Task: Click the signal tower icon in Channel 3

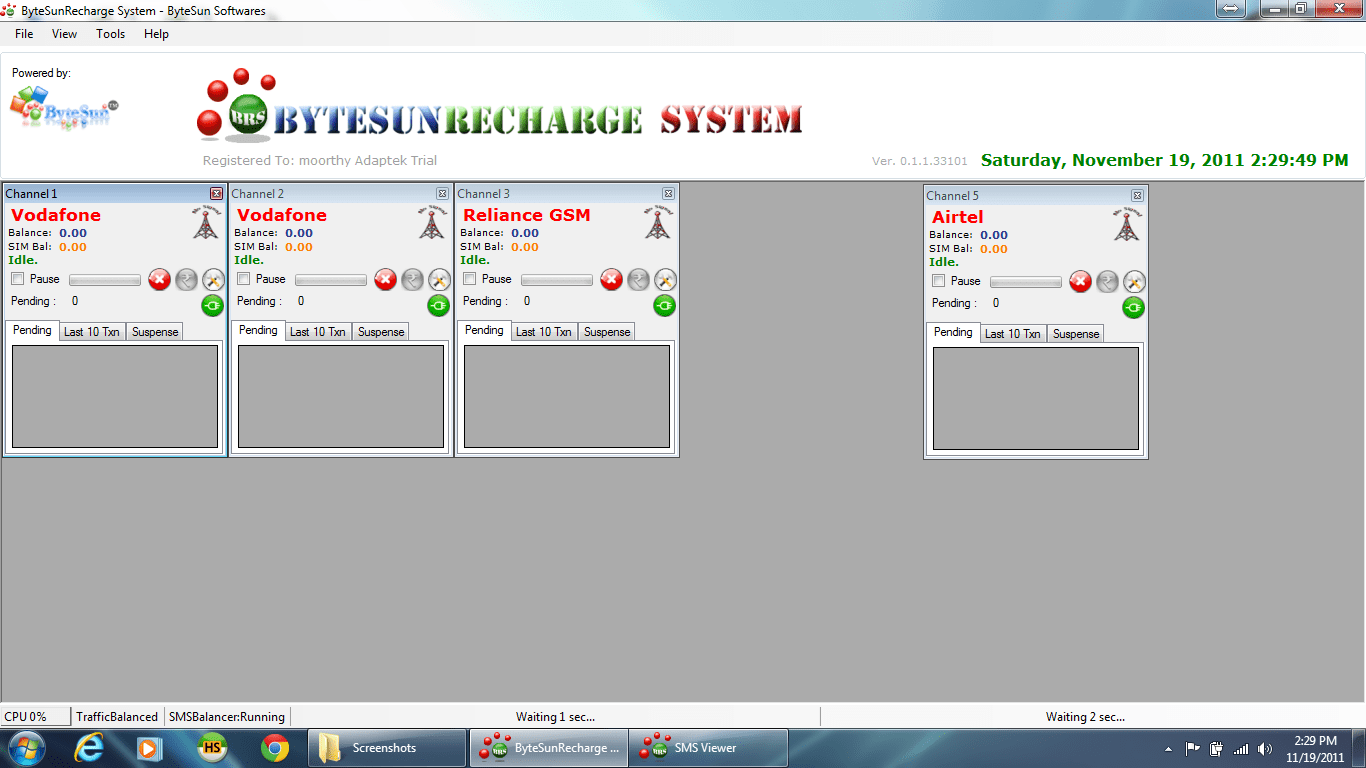Action: 657,222
